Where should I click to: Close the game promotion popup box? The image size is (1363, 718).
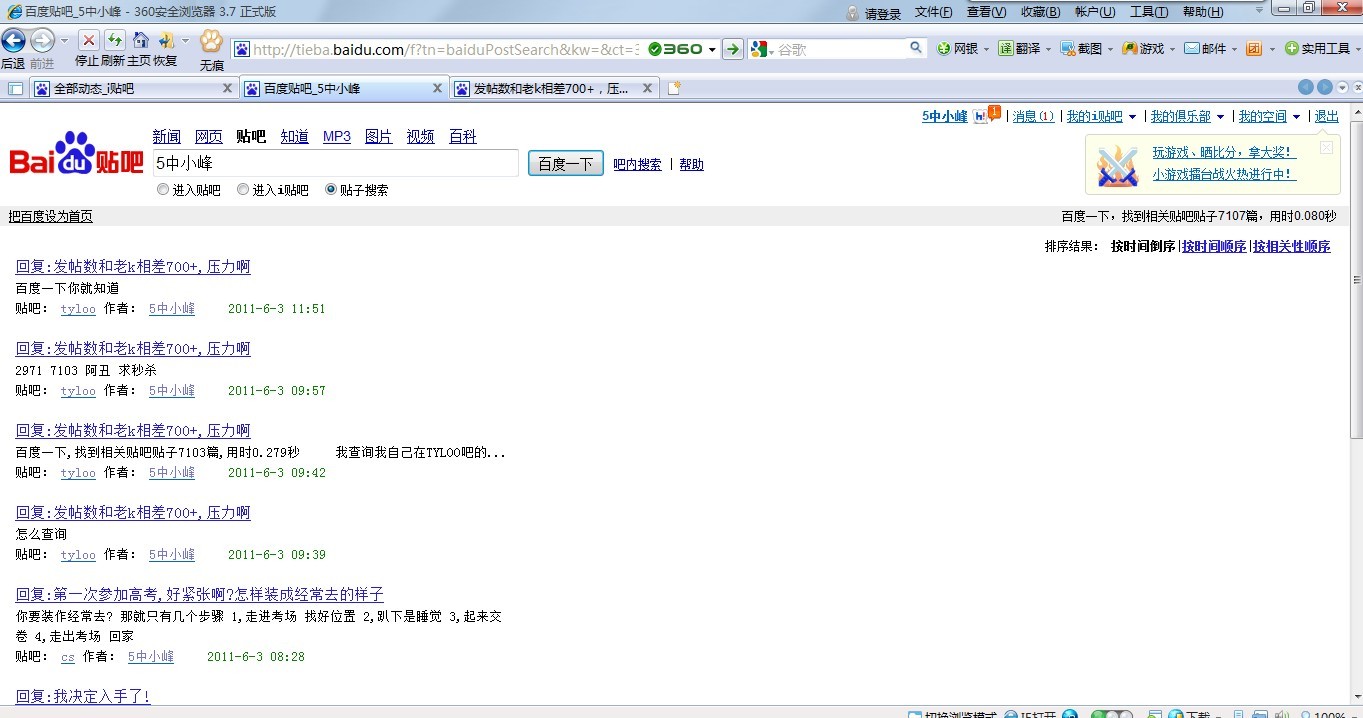coord(1327,147)
